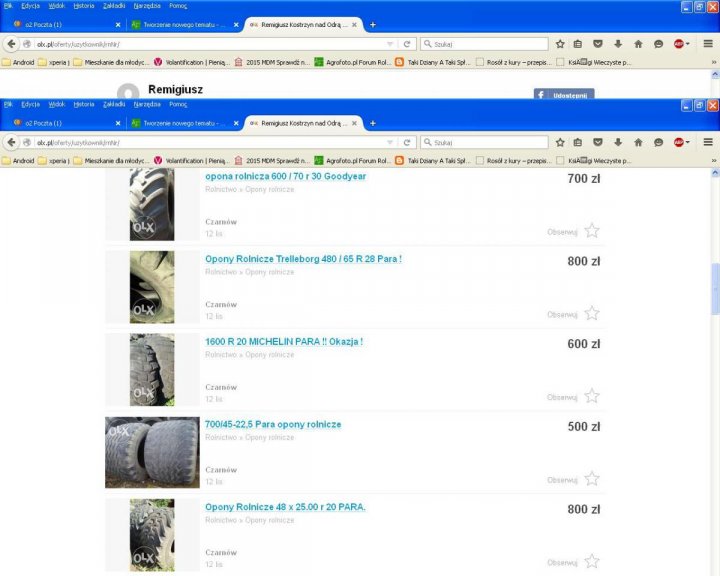The image size is (720, 576).
Task: Expand bookmarks overflow chevron in lower bookmarks bar
Action: [713, 160]
